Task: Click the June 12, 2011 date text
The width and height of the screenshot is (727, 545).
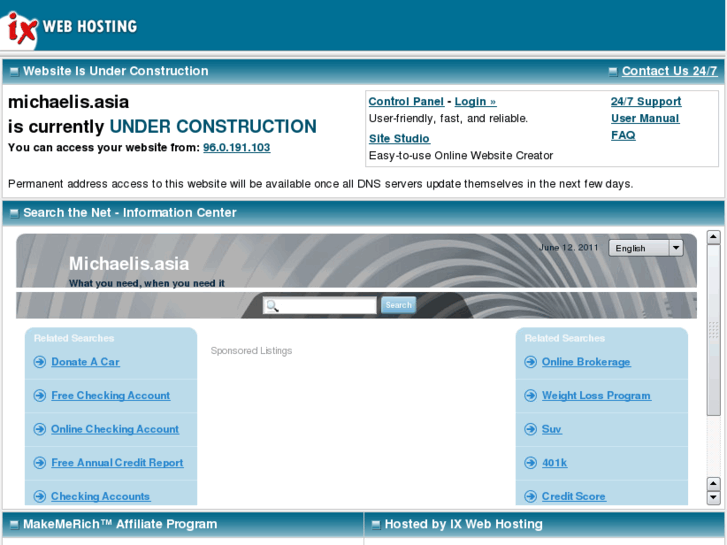Action: [x=569, y=247]
